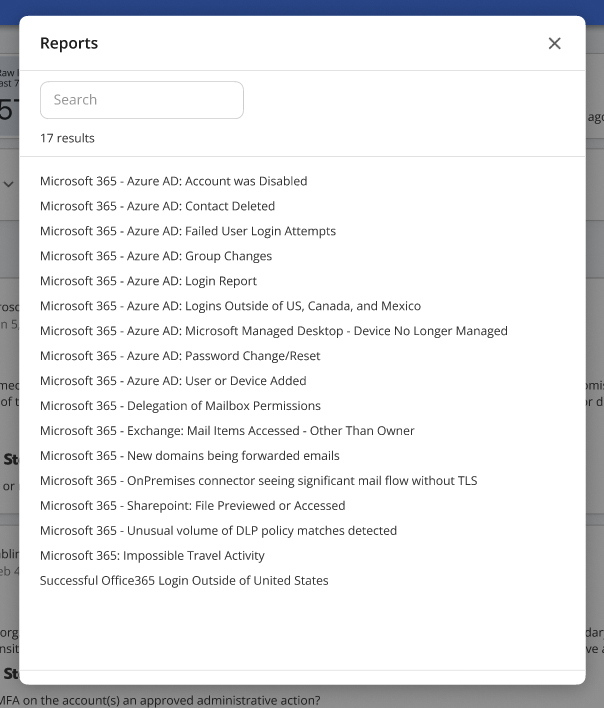
Task: Open Azure AD: Password Change/Reset report
Action: tap(180, 356)
